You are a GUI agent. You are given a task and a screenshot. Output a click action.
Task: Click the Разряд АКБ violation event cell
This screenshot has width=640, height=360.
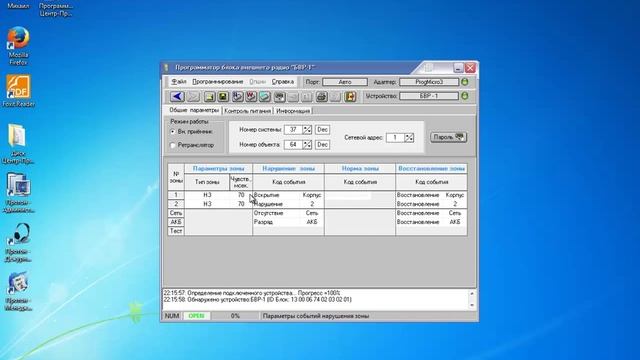[288, 222]
